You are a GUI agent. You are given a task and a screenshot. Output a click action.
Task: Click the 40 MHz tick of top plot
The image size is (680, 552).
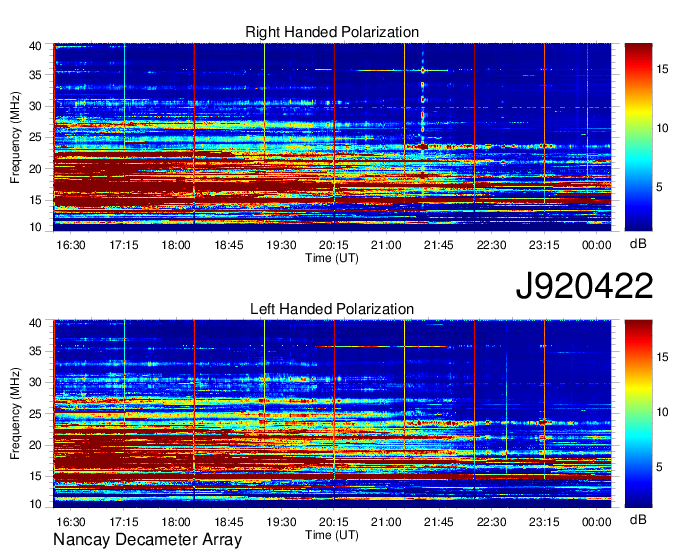[35, 46]
